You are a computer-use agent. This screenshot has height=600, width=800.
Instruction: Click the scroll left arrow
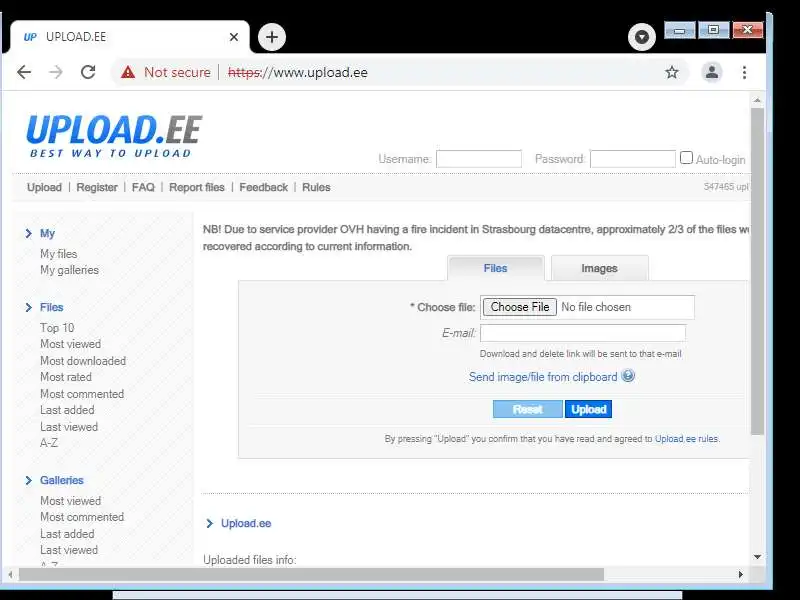(x=10, y=574)
